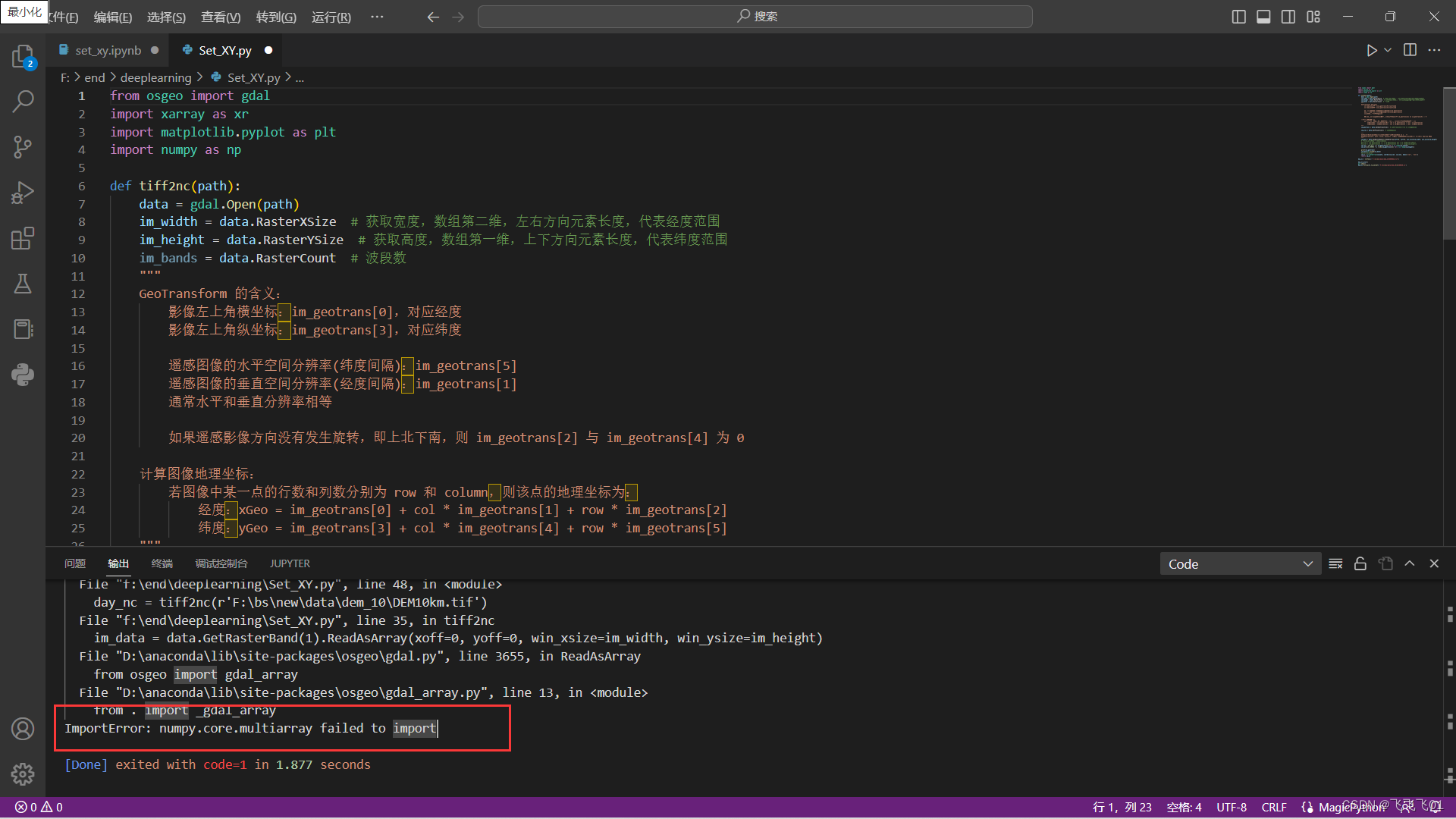Close the bottom panel
Viewport: 1456px width, 819px height.
pyautogui.click(x=1434, y=563)
